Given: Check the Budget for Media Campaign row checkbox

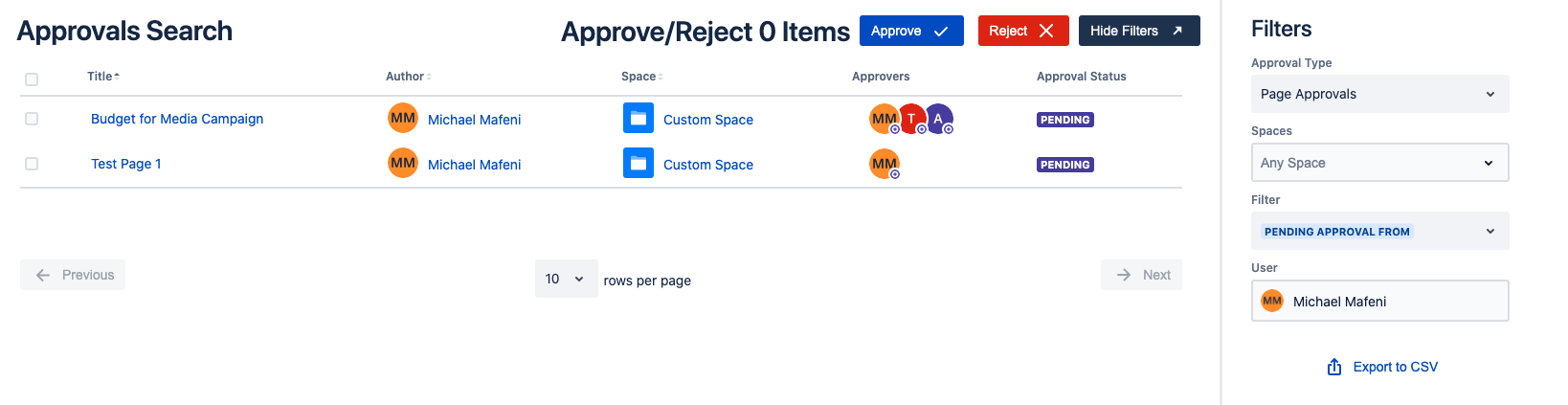Looking at the screenshot, I should point(32,119).
